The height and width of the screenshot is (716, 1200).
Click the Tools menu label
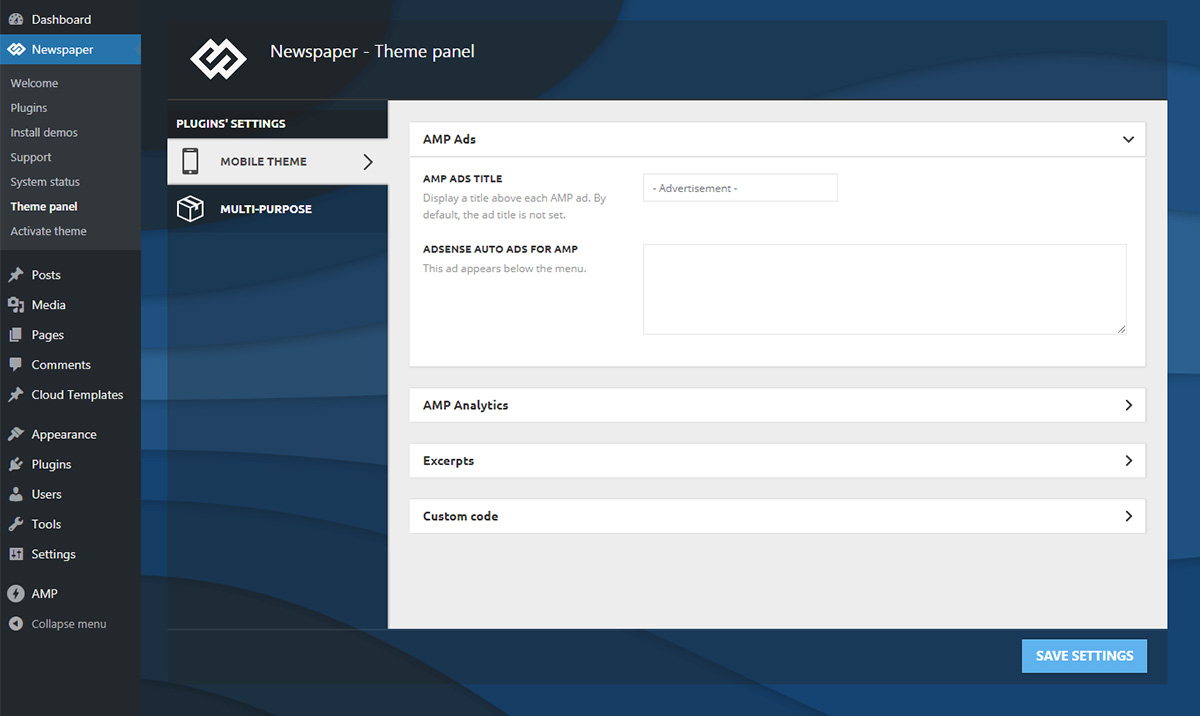pyautogui.click(x=46, y=524)
